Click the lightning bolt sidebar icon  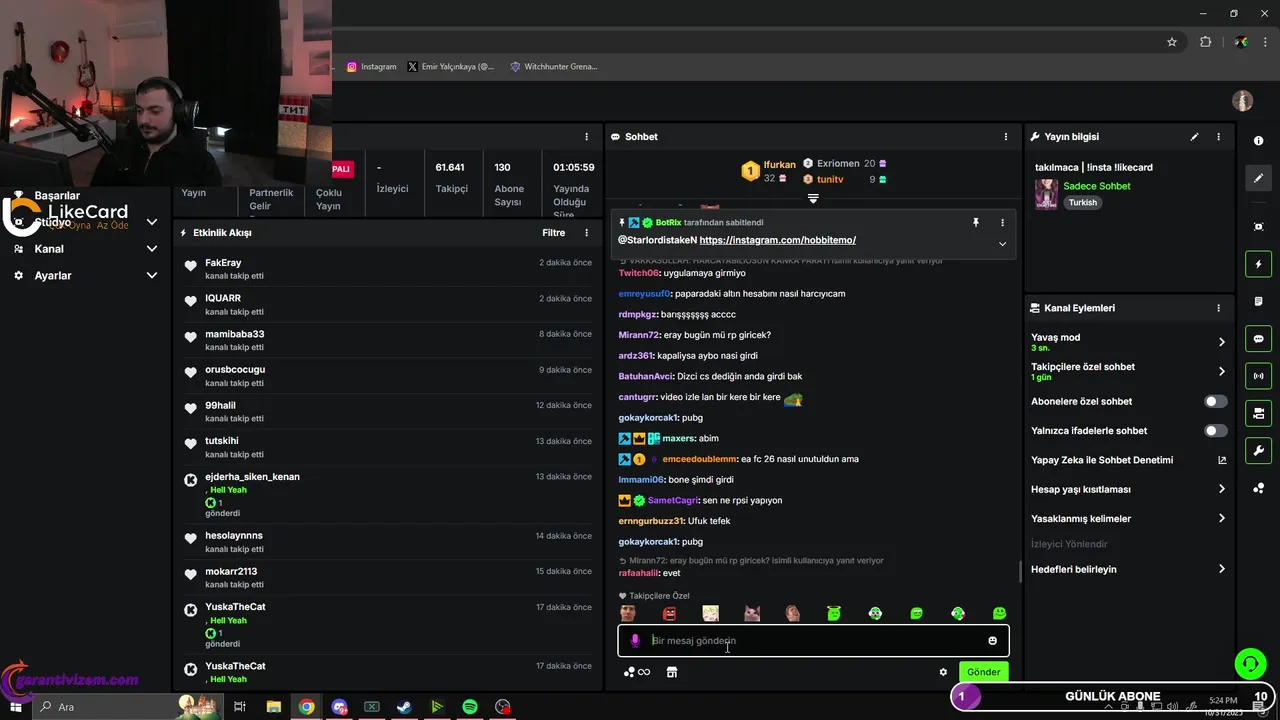(x=1258, y=264)
